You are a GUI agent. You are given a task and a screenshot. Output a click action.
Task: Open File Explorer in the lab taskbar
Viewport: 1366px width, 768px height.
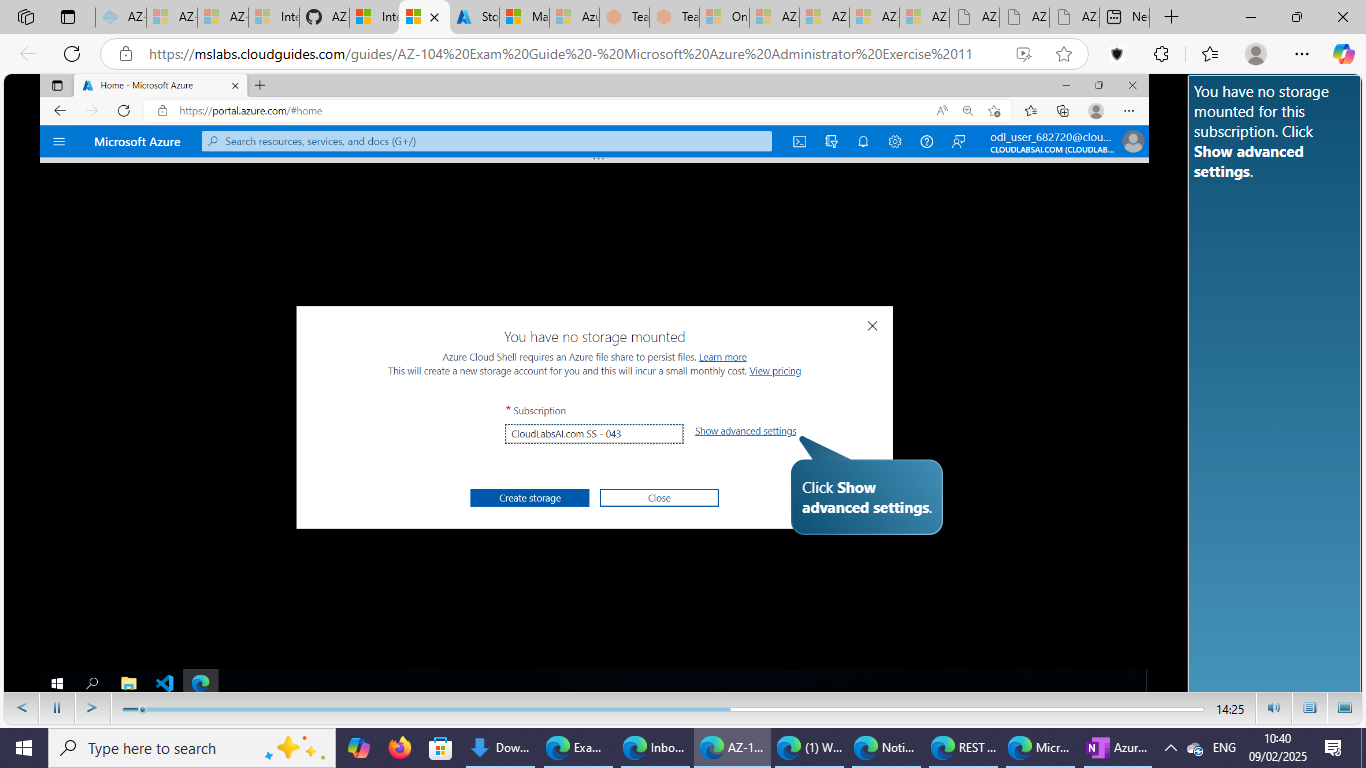tap(129, 683)
